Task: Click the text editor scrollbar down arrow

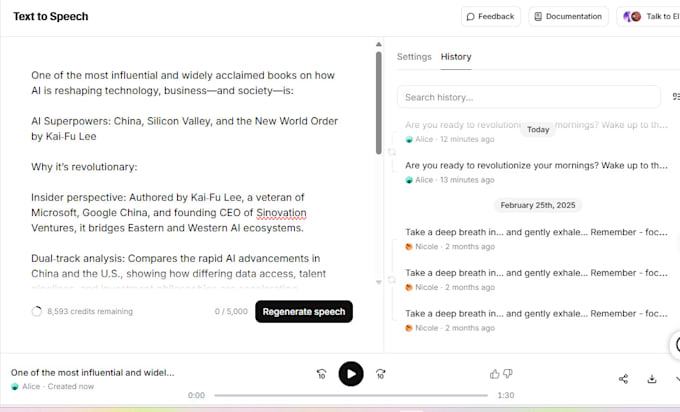Action: [x=378, y=282]
